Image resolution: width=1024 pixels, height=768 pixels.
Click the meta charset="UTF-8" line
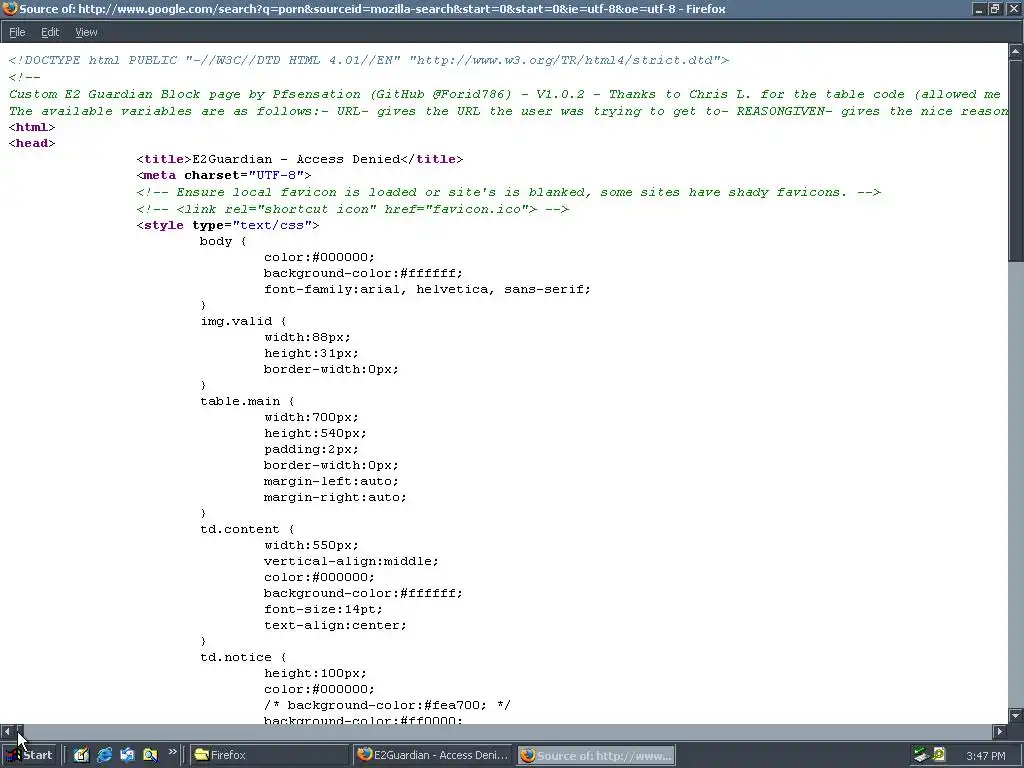coord(224,175)
